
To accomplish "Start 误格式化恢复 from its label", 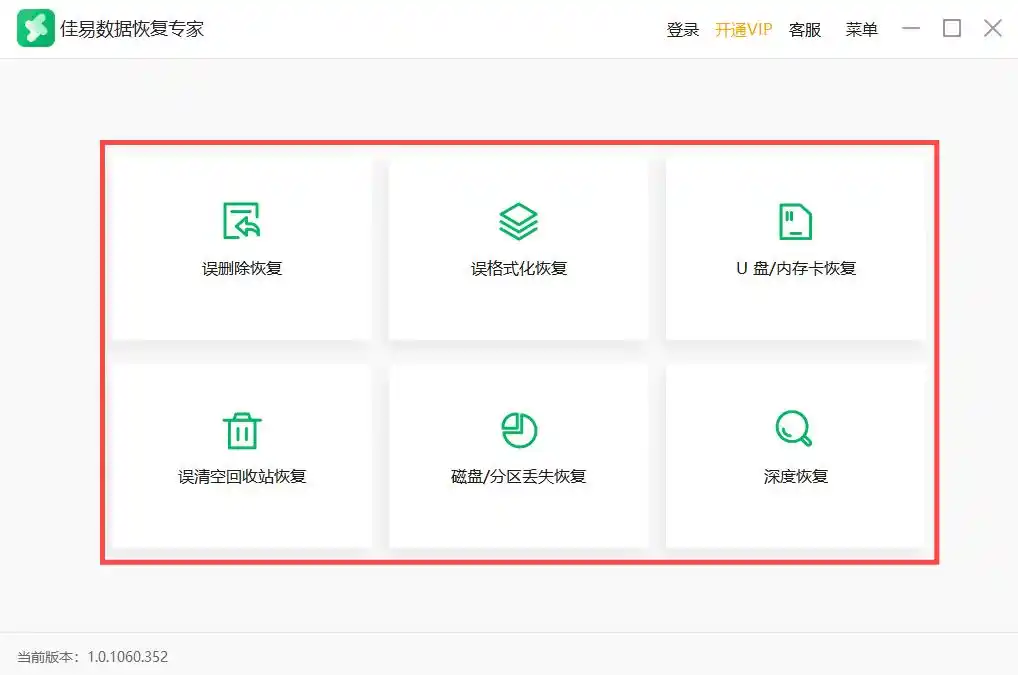I will (519, 268).
